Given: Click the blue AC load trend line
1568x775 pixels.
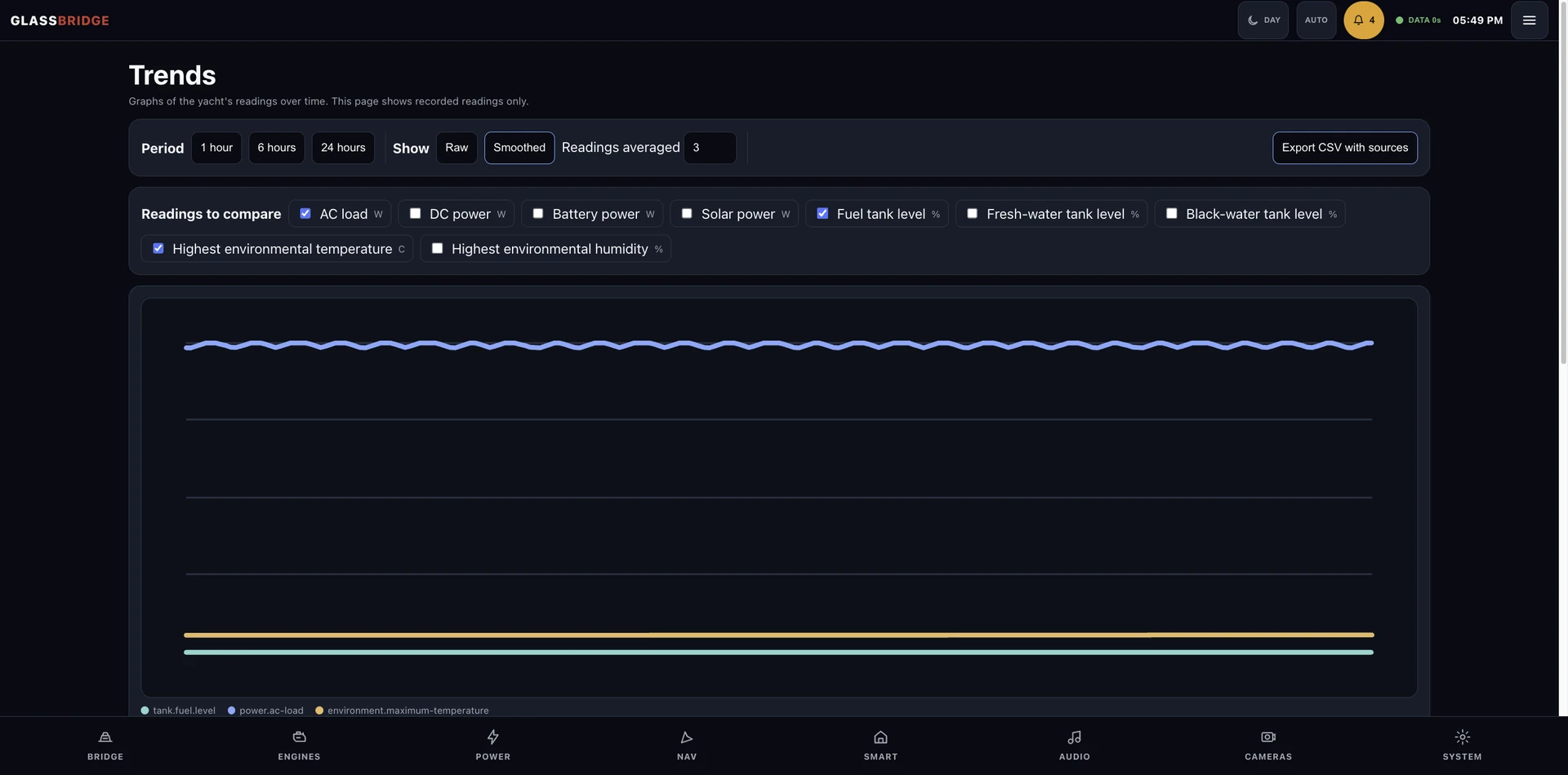Looking at the screenshot, I should coord(778,345).
